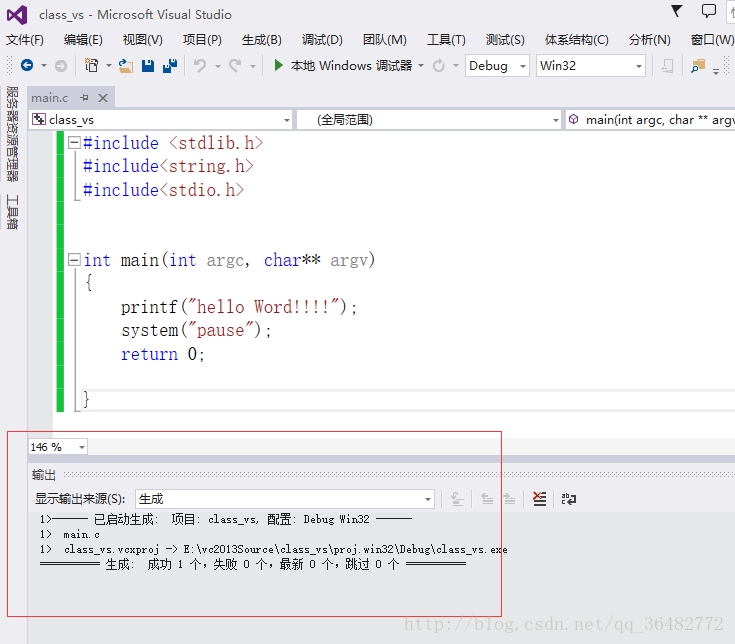735x644 pixels.
Task: Click the Open File folder icon
Action: coord(125,66)
